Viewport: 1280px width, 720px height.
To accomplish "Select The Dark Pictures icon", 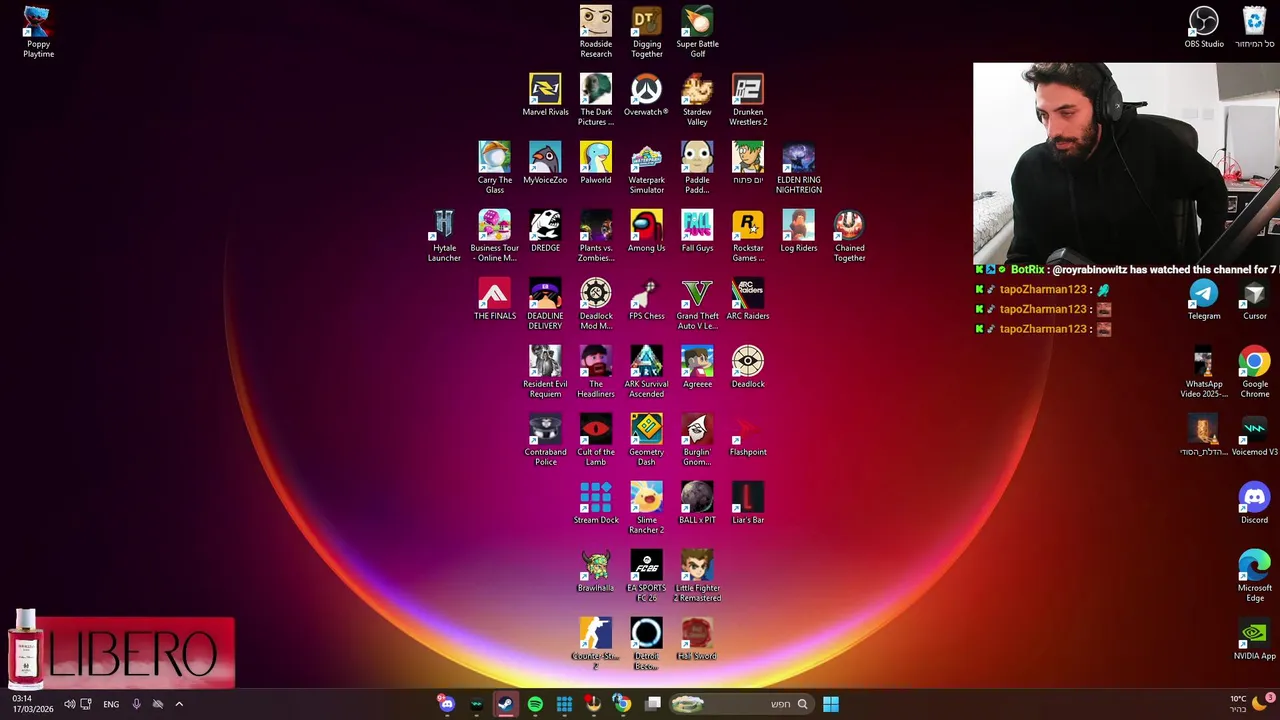I will pyautogui.click(x=596, y=100).
